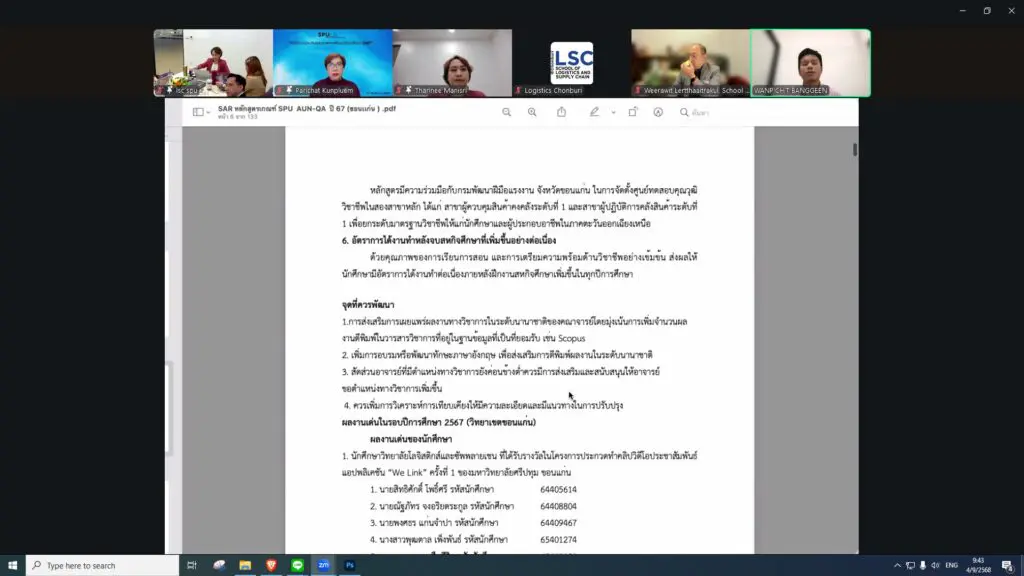Viewport: 1024px width, 576px height.
Task: Toggle the sidebar view button
Action: tap(198, 112)
